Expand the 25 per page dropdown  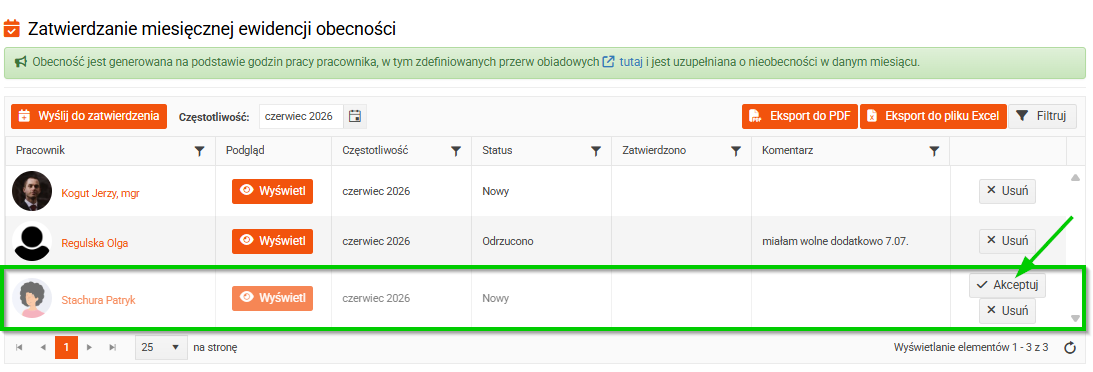[x=161, y=347]
